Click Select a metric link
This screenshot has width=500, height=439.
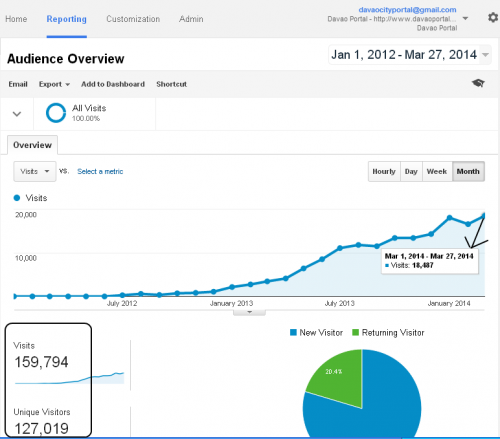pos(100,172)
